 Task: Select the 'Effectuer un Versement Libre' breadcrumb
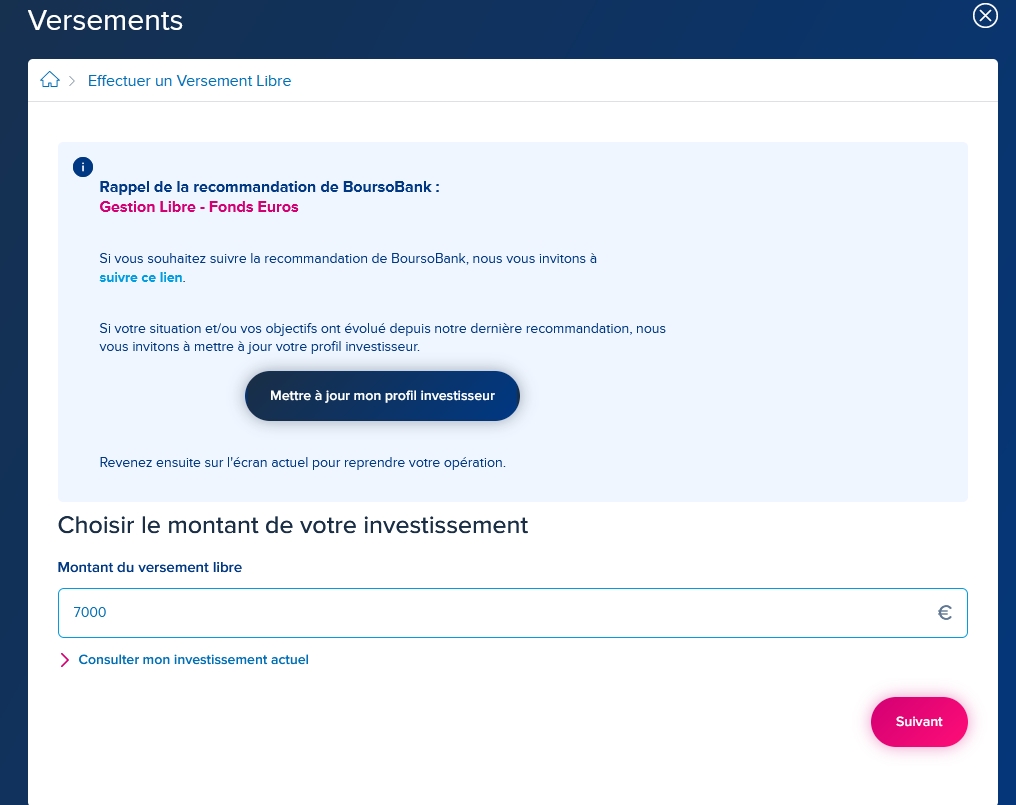[189, 81]
